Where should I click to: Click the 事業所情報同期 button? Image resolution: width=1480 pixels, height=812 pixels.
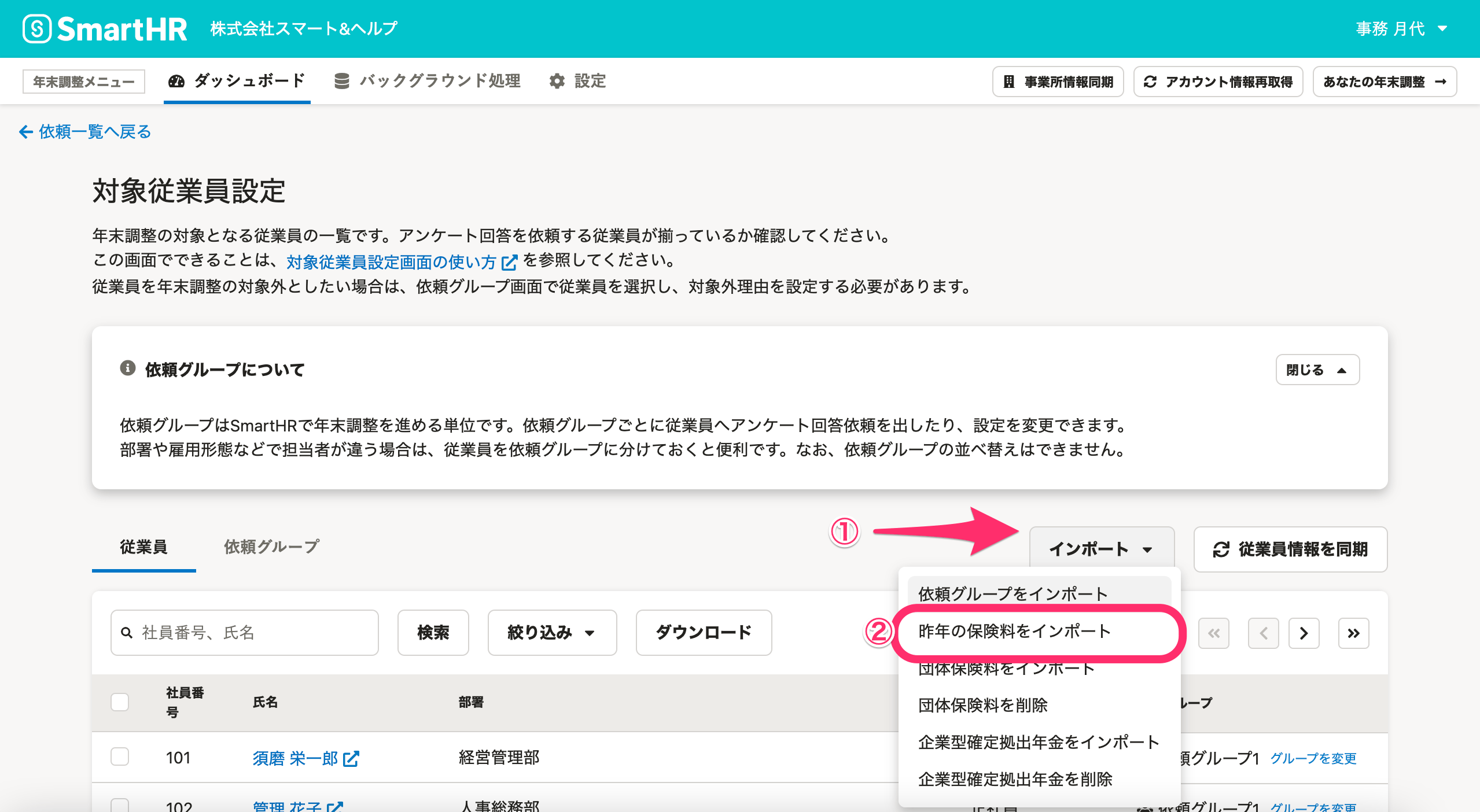1058,82
